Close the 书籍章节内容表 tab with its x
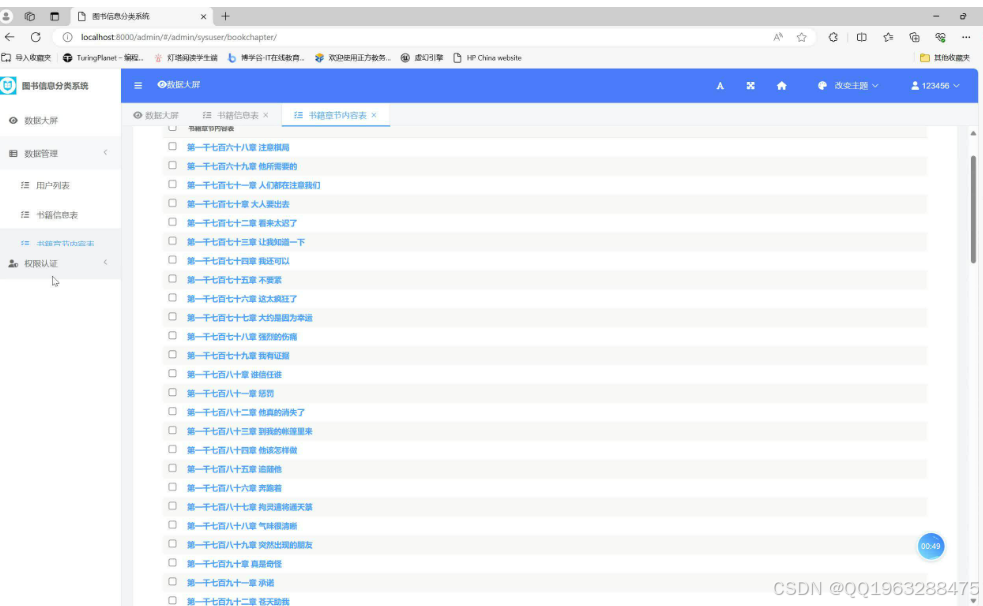This screenshot has height=606, width=983. [x=374, y=115]
